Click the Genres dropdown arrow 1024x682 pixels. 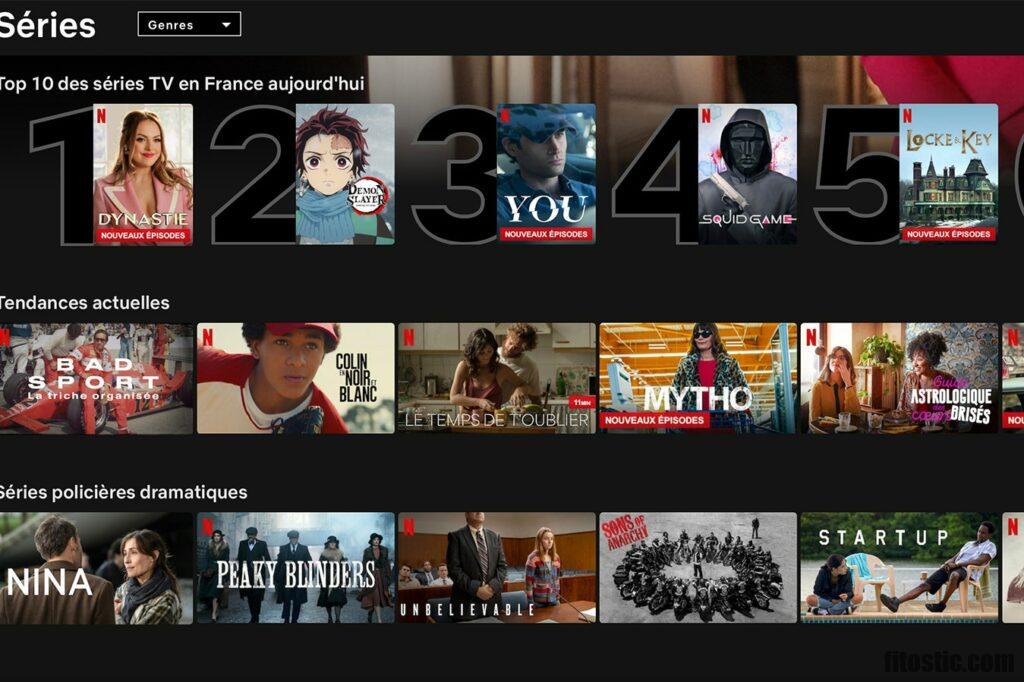point(225,24)
